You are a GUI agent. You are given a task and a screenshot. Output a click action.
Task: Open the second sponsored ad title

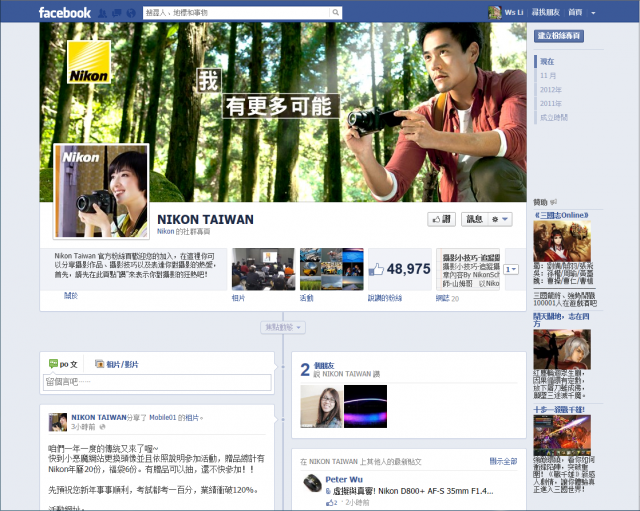(x=561, y=320)
